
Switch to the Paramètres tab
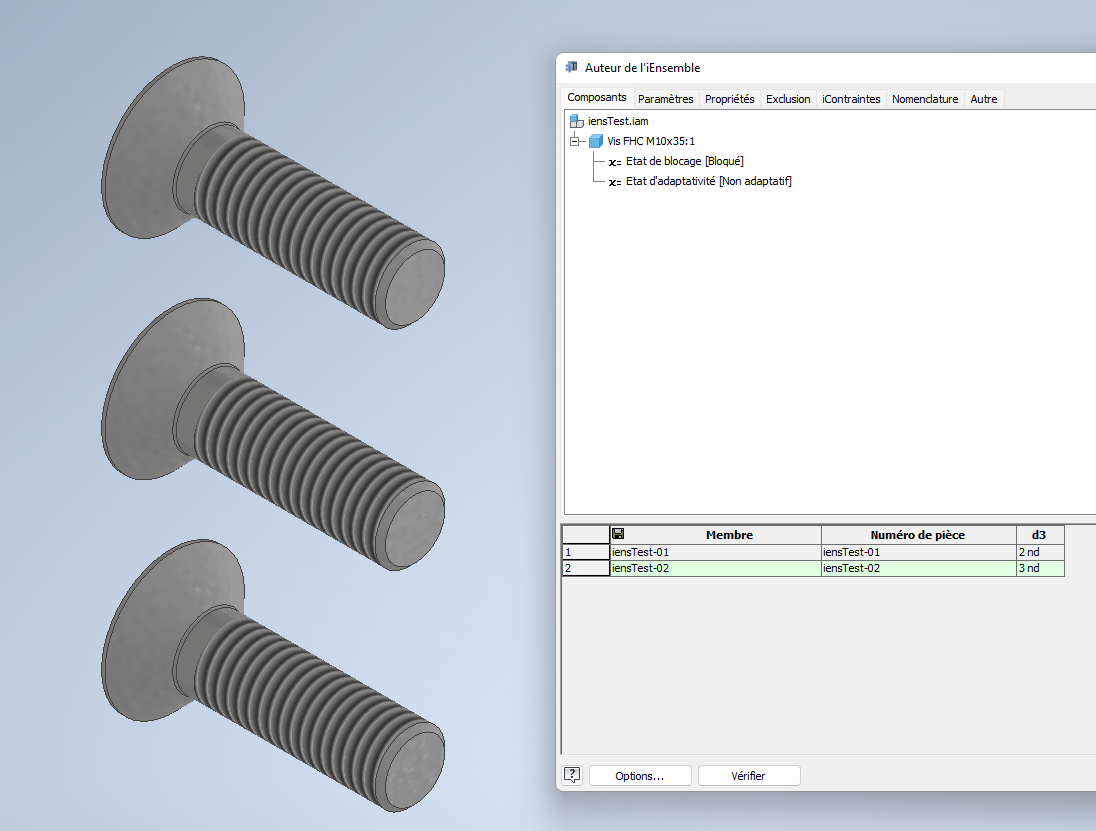point(665,98)
